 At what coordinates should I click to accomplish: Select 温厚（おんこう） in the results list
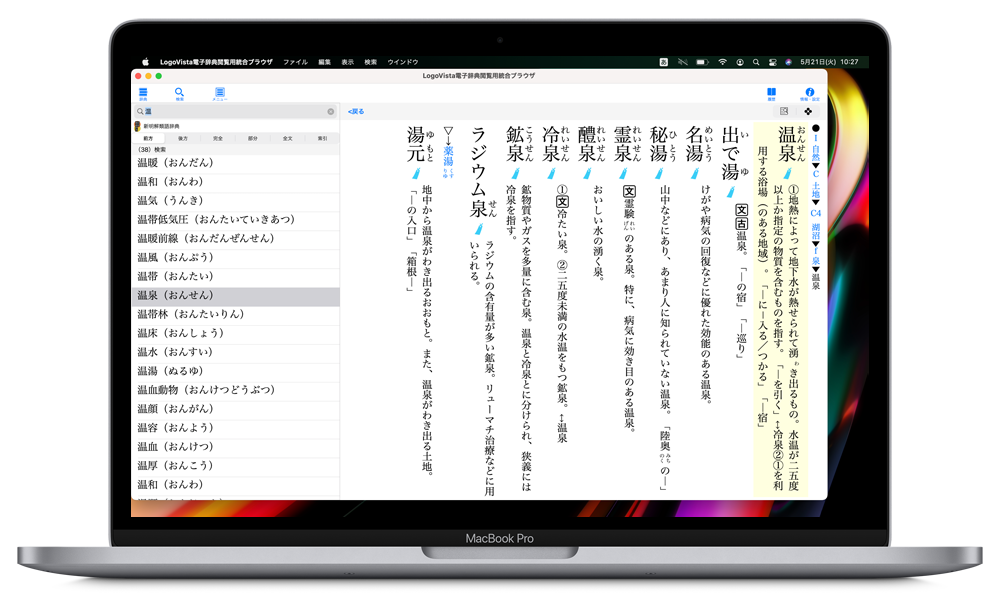[x=235, y=465]
